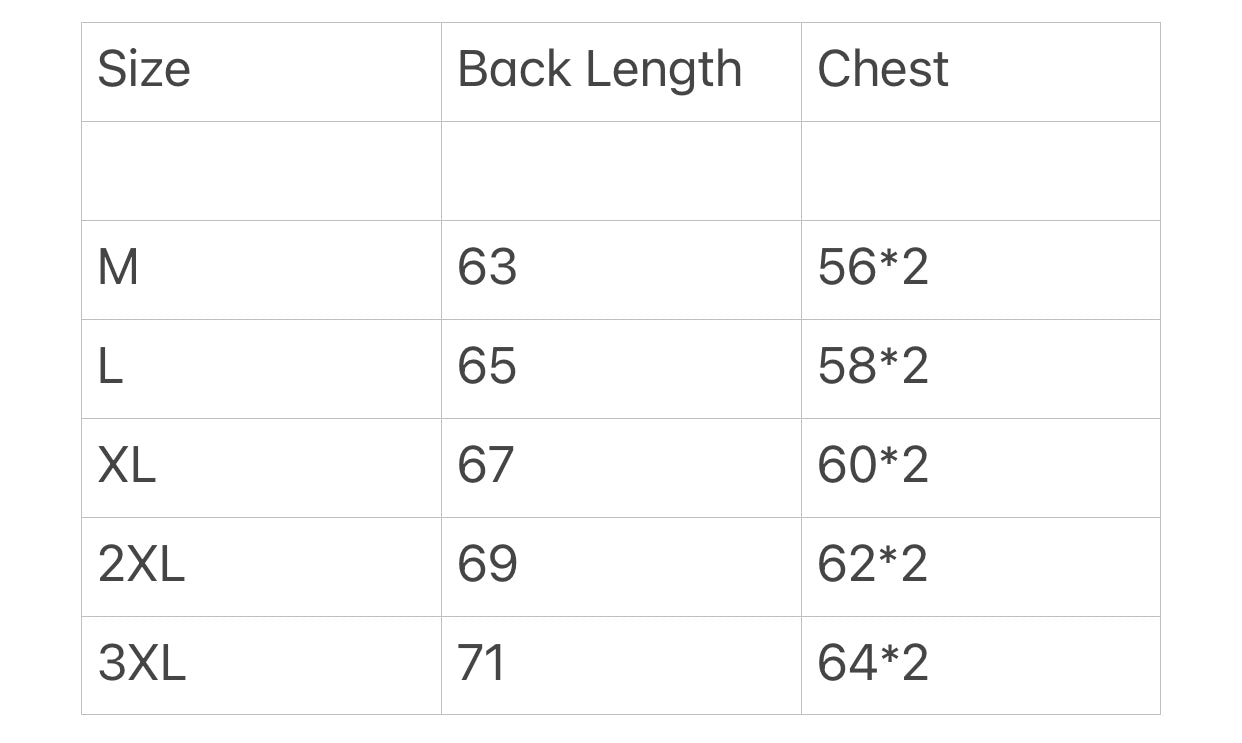Select the Back Length header cell
Screen dimensions: 1242x743
tap(599, 70)
